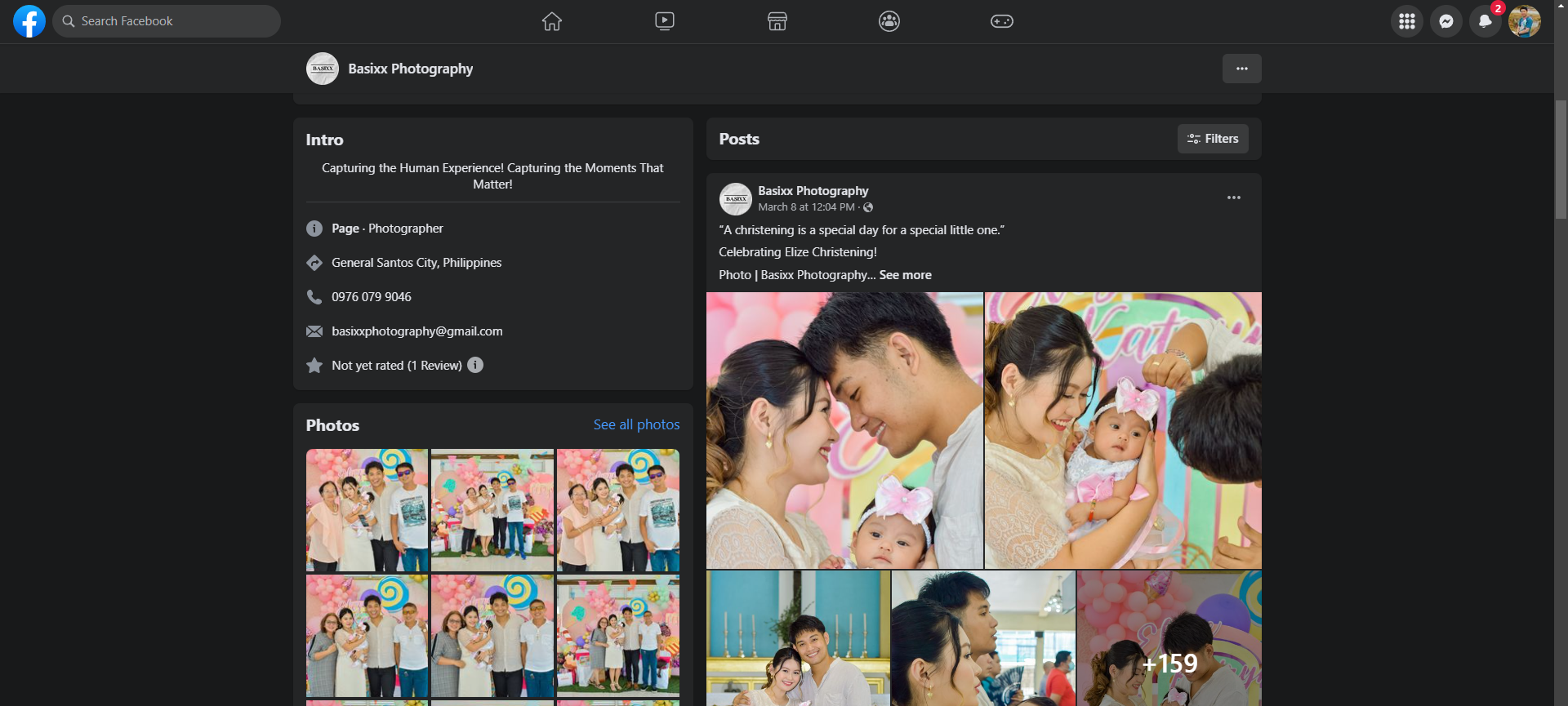Open the page header three-dot menu
Screen dimensions: 1568x706
1242,69
